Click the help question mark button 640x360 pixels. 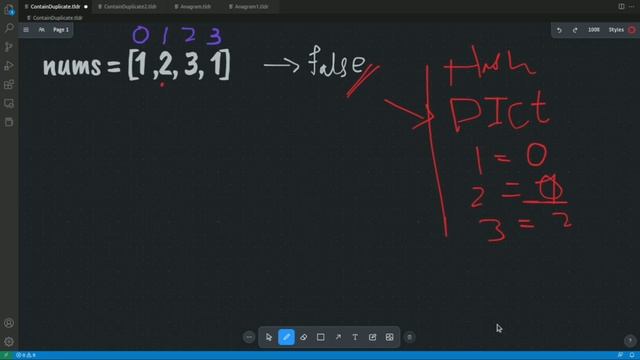coord(630,340)
